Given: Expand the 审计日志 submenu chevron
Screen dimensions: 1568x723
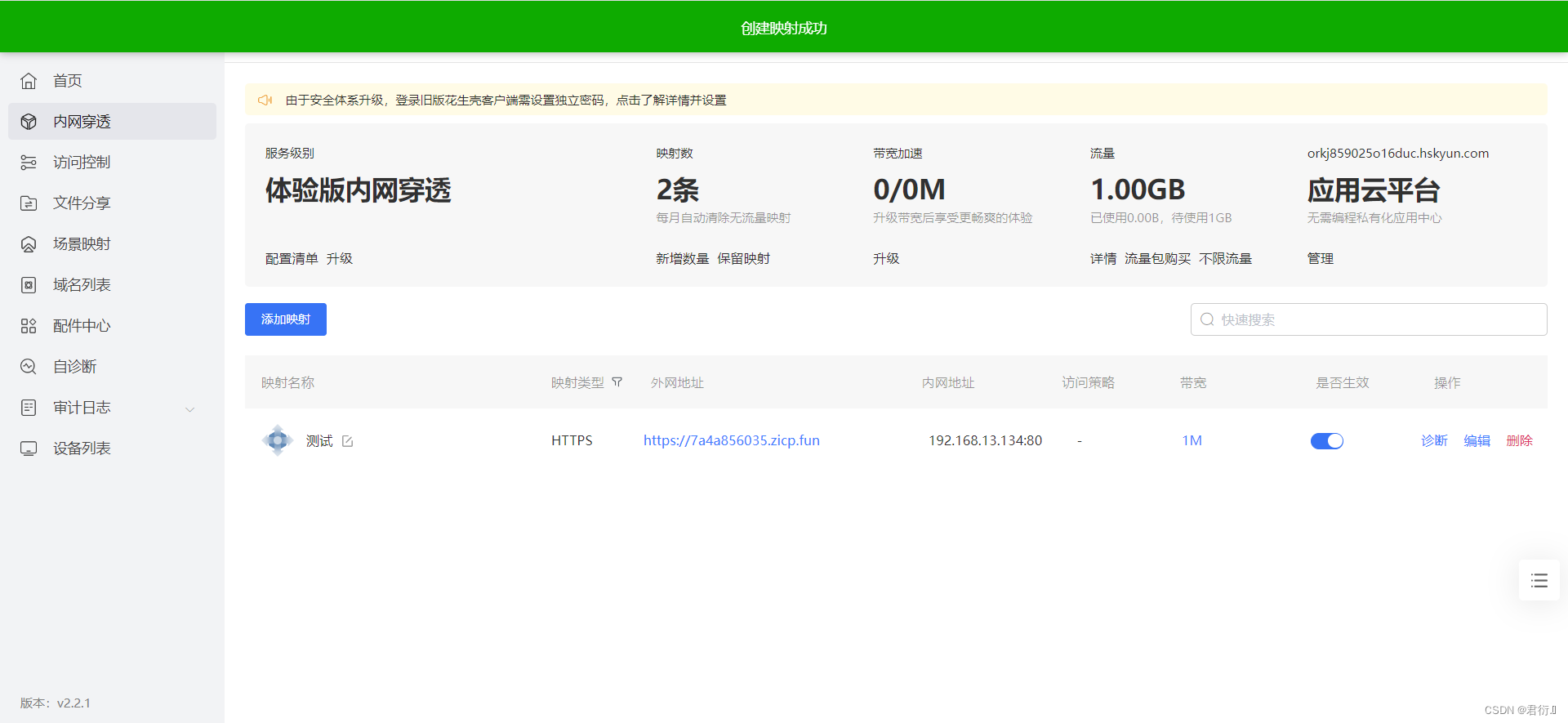Looking at the screenshot, I should pos(190,409).
